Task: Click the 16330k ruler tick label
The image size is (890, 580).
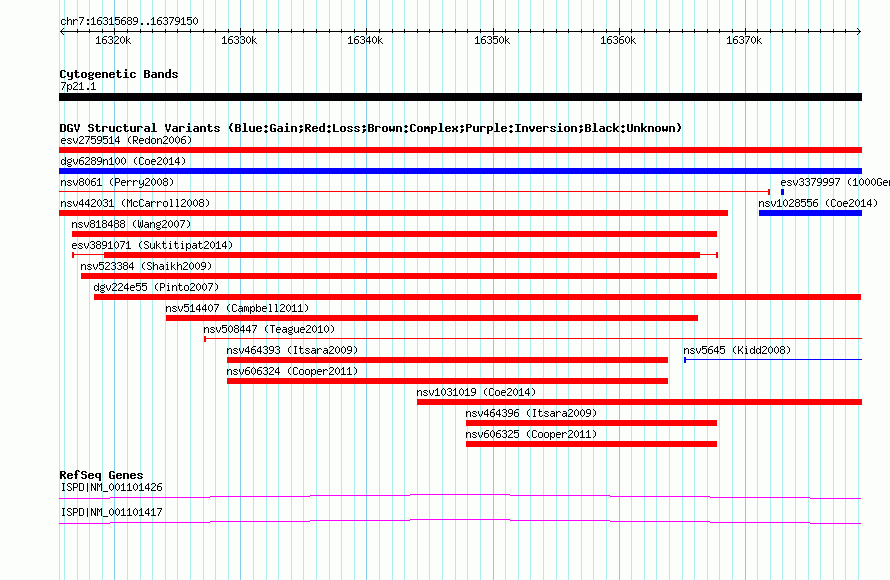Action: coord(239,40)
